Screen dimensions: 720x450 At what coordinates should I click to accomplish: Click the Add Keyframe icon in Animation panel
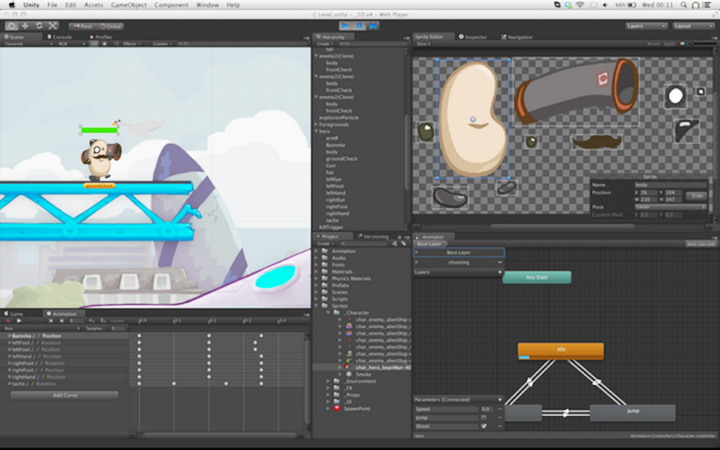(x=92, y=321)
